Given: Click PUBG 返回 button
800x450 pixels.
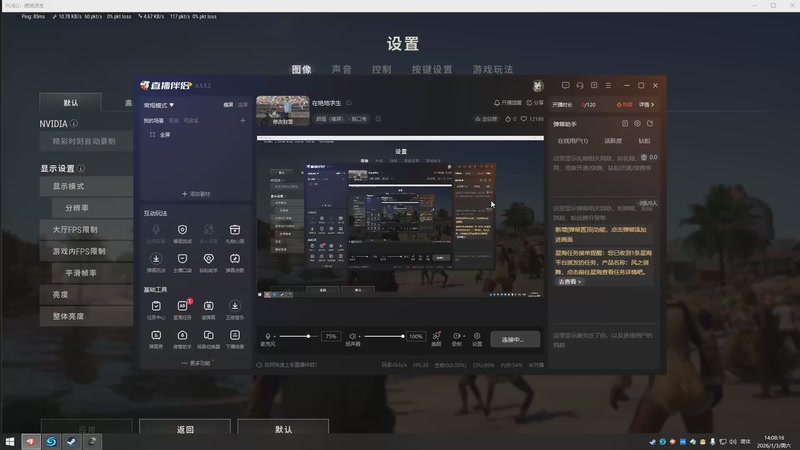Looking at the screenshot, I should click(x=185, y=428).
